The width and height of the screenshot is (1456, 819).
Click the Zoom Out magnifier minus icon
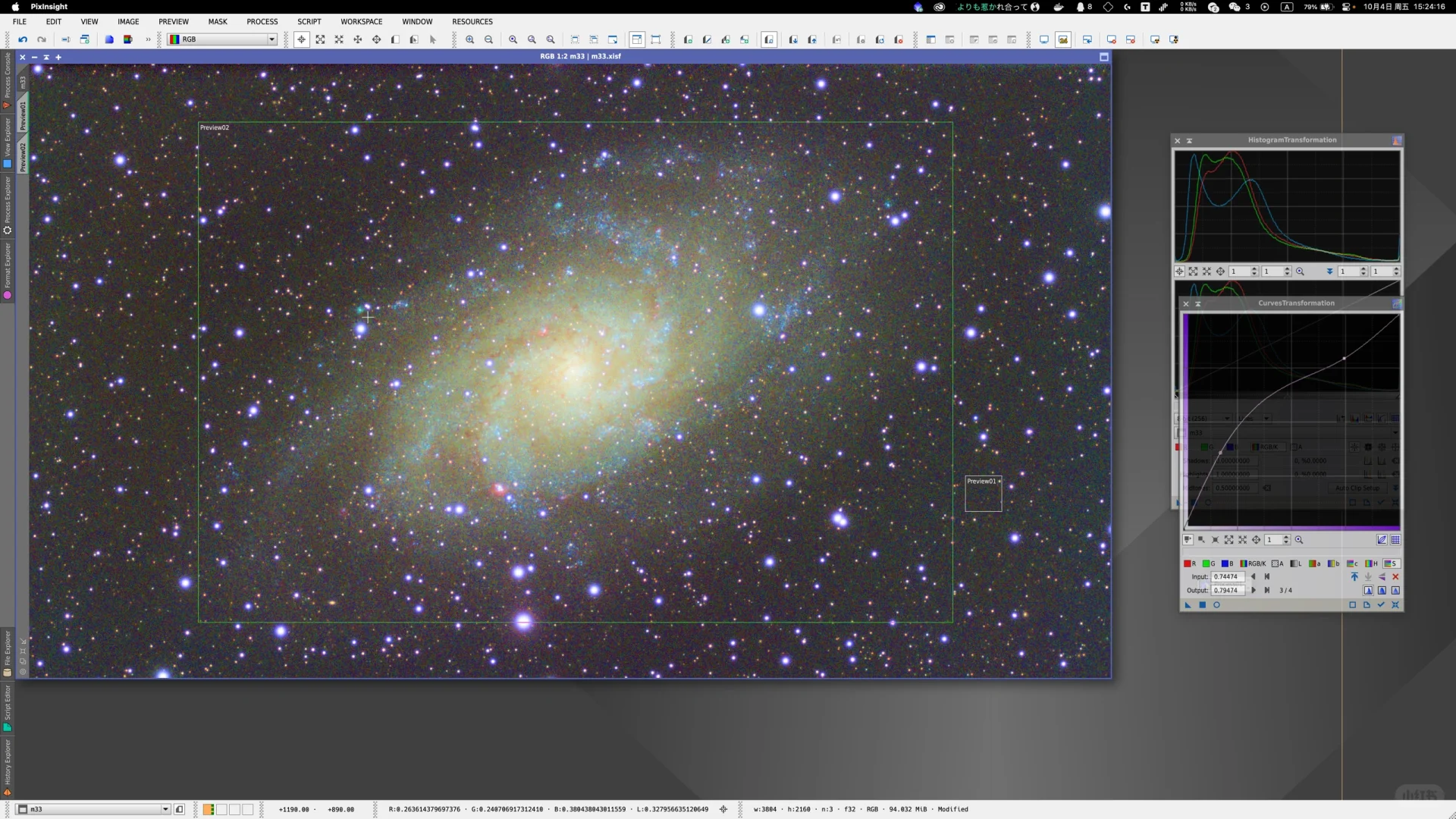click(x=489, y=39)
